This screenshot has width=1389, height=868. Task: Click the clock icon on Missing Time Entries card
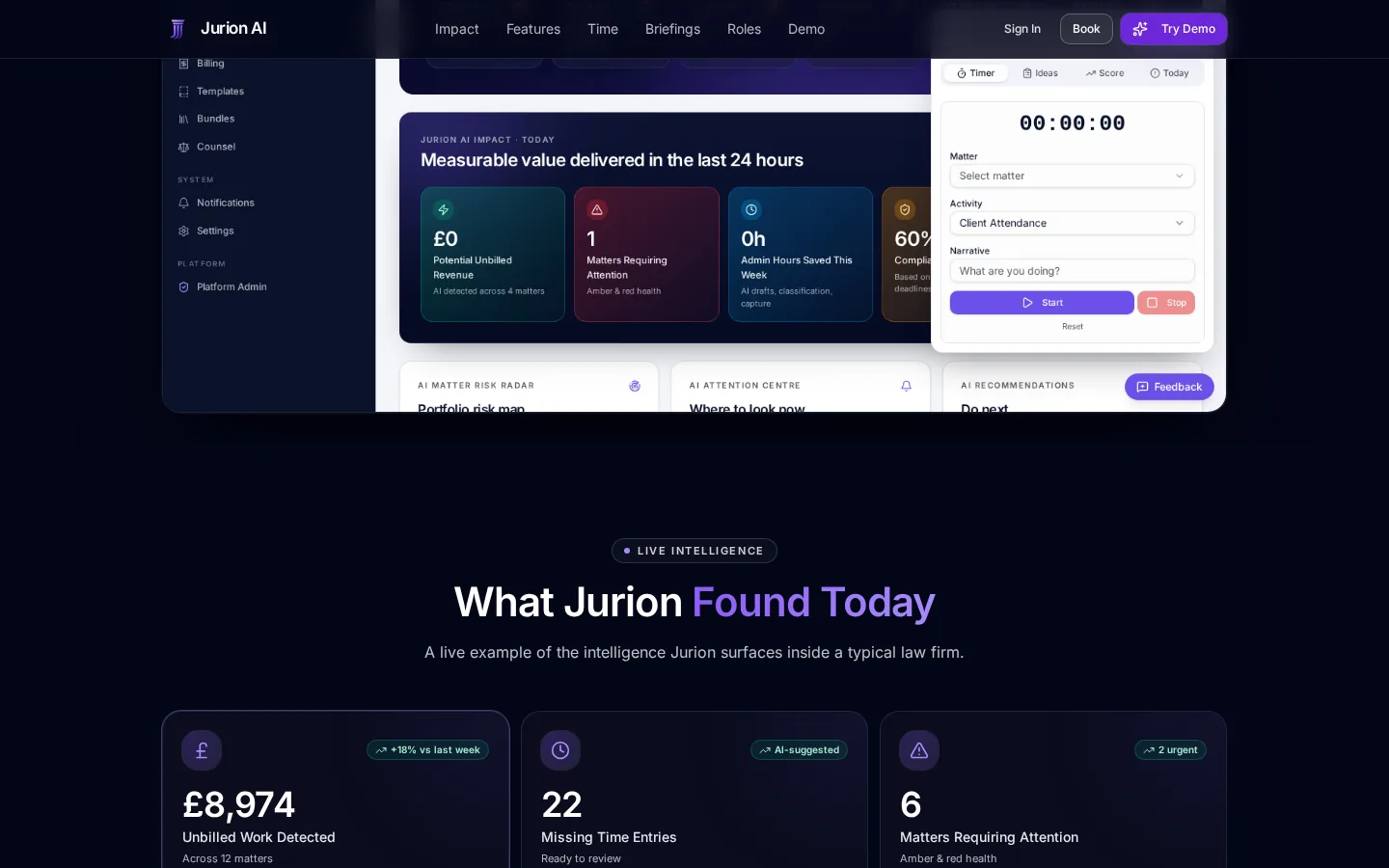pos(560,750)
